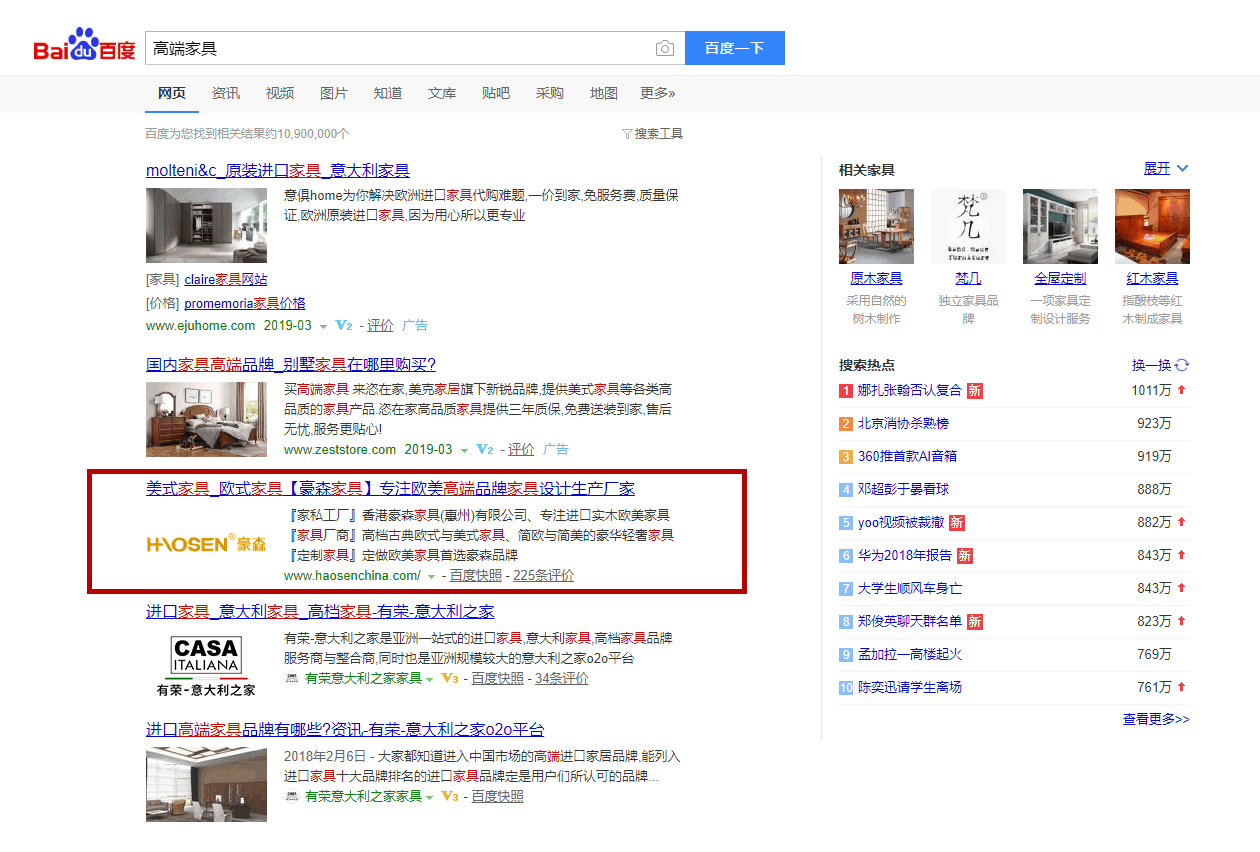The height and width of the screenshot is (852, 1260).
Task: Open 国内家具高端品牌 result title
Action: point(291,364)
